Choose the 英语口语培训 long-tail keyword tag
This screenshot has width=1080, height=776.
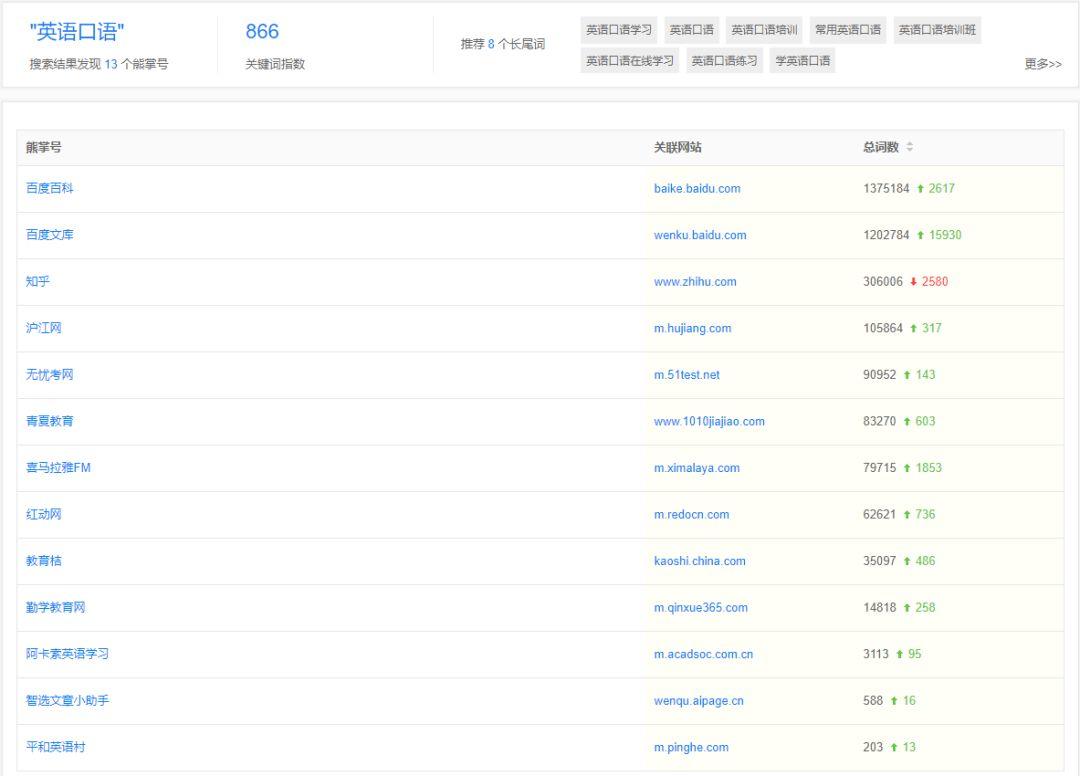pos(764,30)
